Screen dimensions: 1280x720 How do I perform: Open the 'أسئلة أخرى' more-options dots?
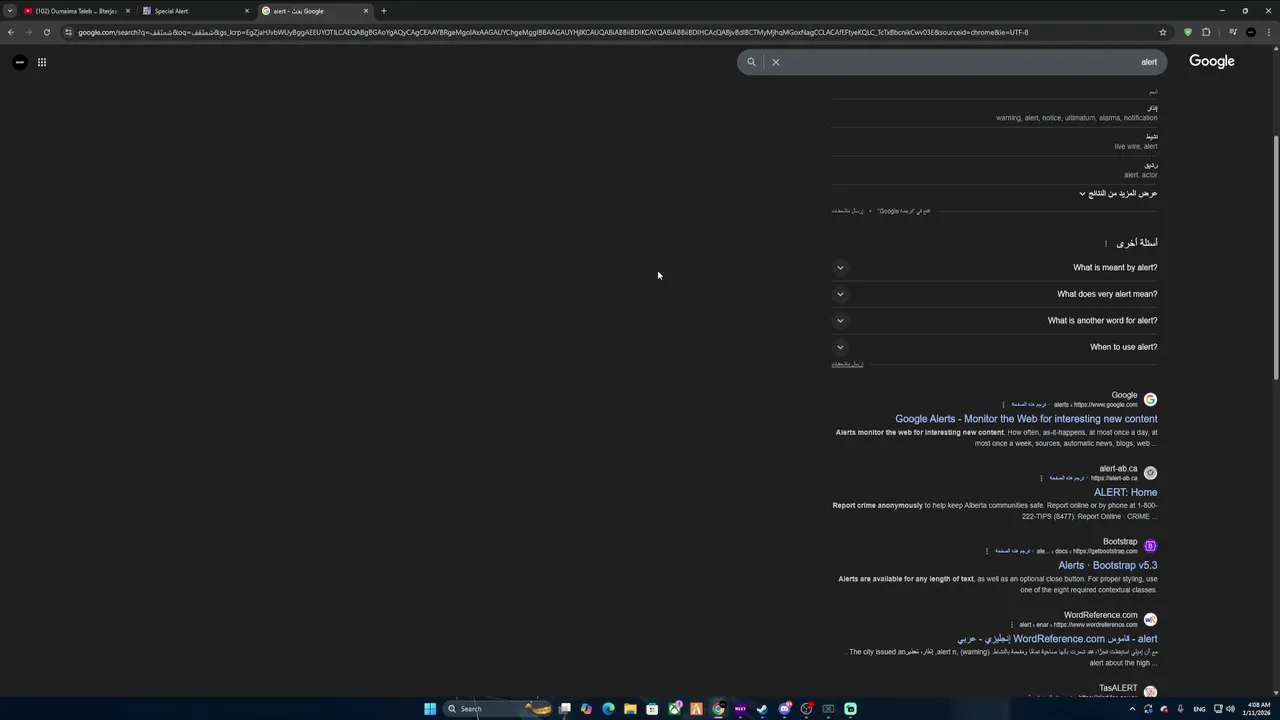click(x=1105, y=243)
